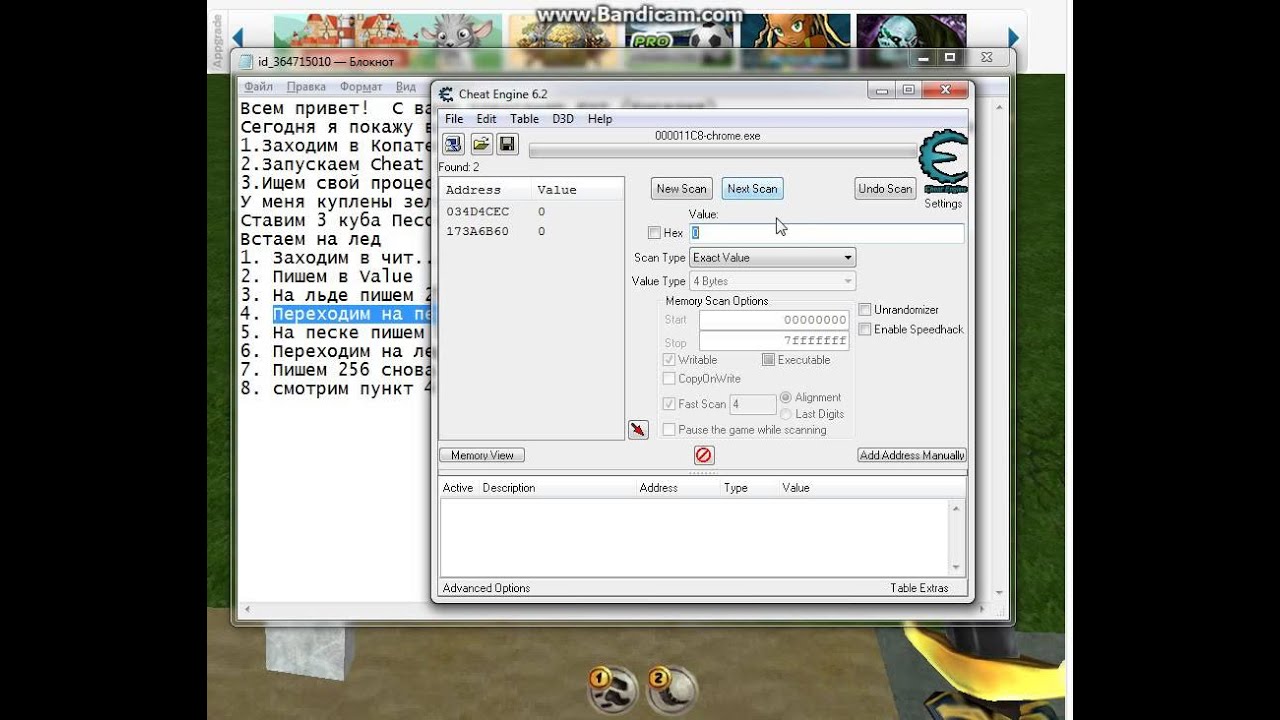This screenshot has height=720, width=1280.
Task: Open Правка menu in Notepad
Action: pos(306,87)
